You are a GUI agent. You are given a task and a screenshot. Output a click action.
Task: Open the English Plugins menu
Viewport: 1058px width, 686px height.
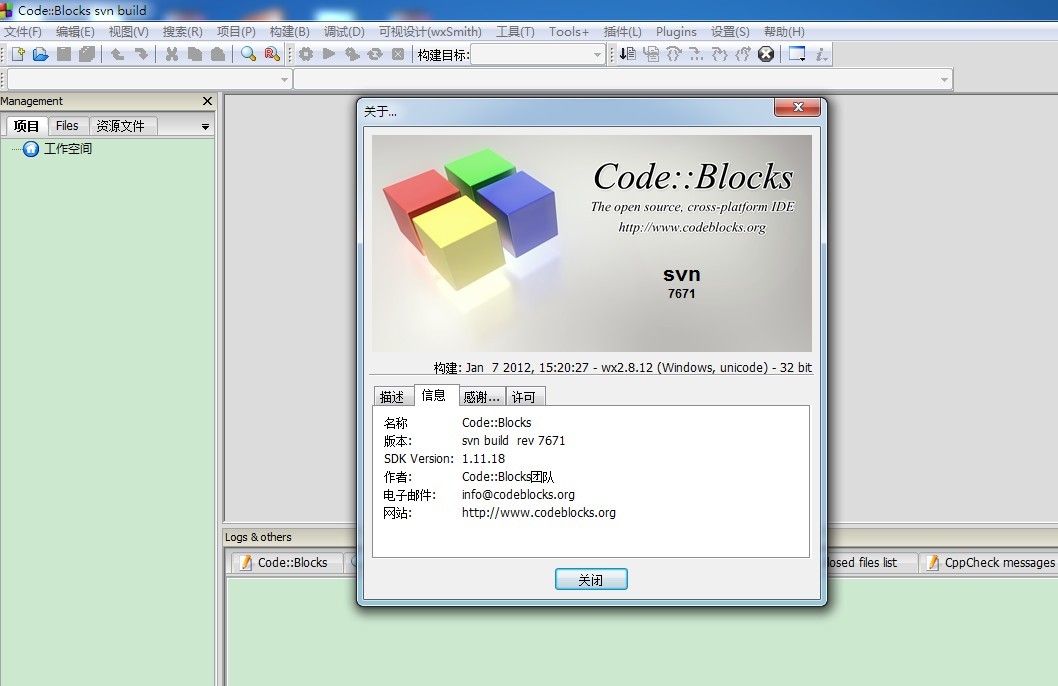676,32
